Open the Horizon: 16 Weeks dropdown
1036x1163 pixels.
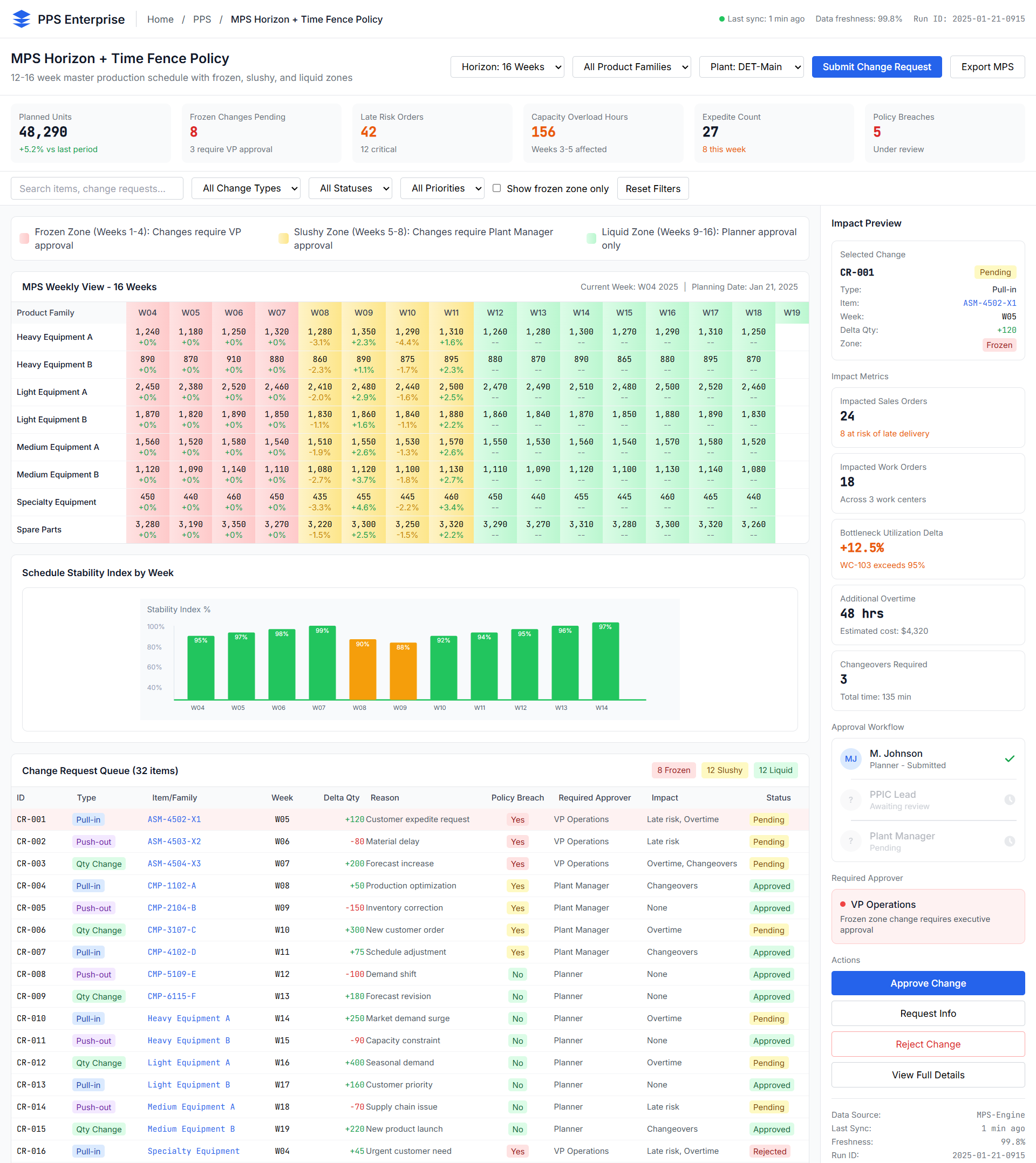[507, 66]
